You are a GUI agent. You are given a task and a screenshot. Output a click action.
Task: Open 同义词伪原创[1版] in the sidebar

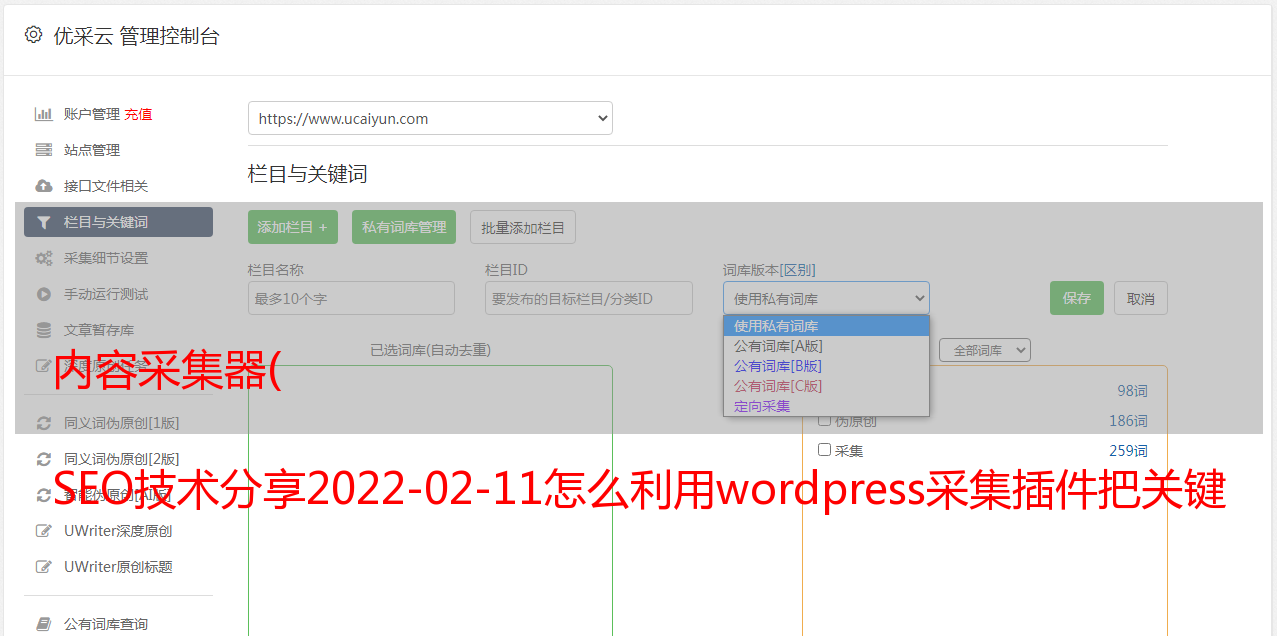pos(122,423)
